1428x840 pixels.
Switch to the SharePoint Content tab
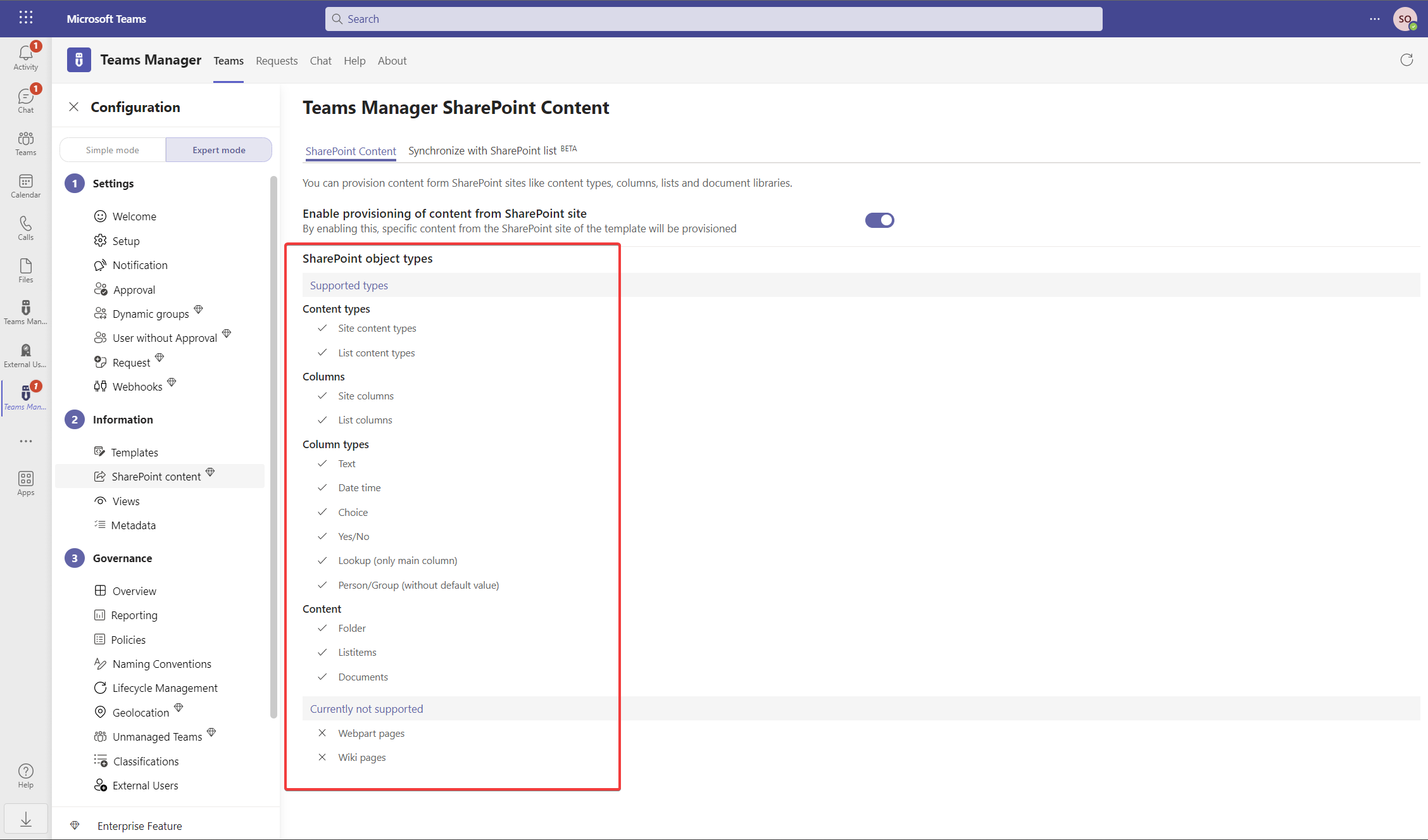351,151
